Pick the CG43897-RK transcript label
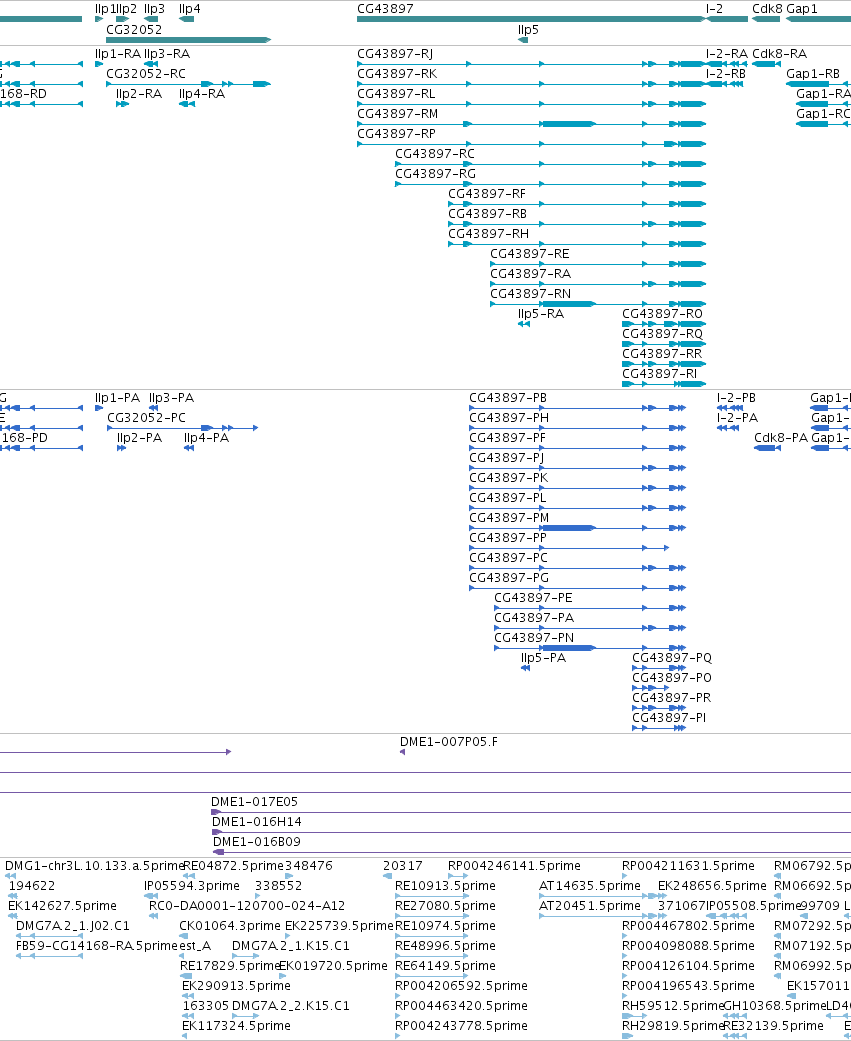This screenshot has height=1041, width=851. 397,73
